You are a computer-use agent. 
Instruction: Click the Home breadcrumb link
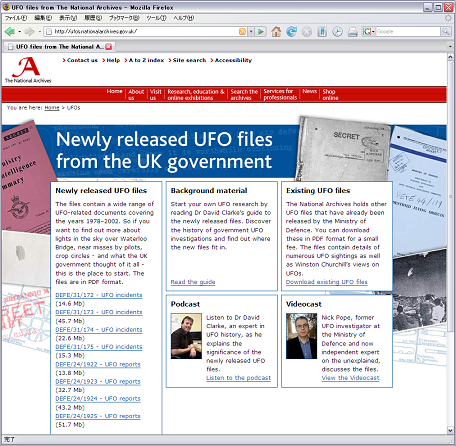coord(52,108)
